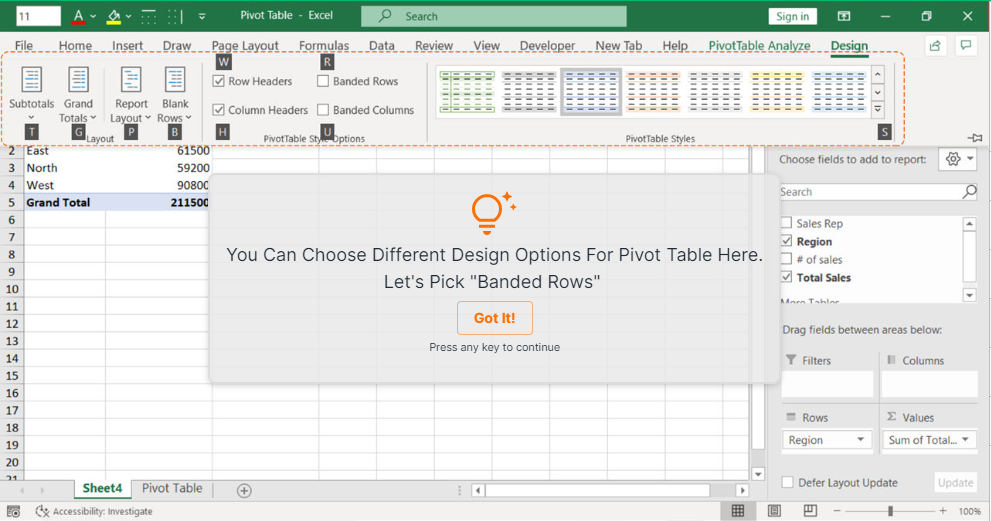991x521 pixels.
Task: Enable Defer Layout Update checkbox
Action: (x=787, y=482)
